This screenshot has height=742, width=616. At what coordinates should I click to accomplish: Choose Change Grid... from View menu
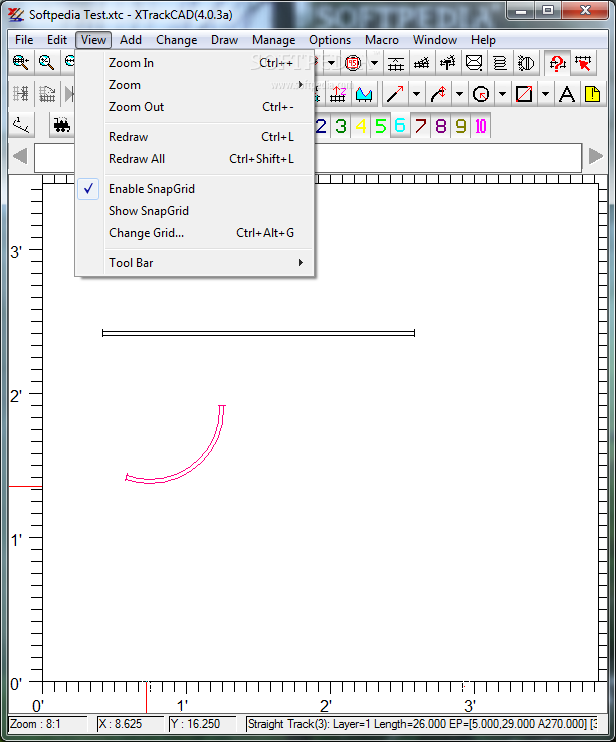(x=195, y=232)
